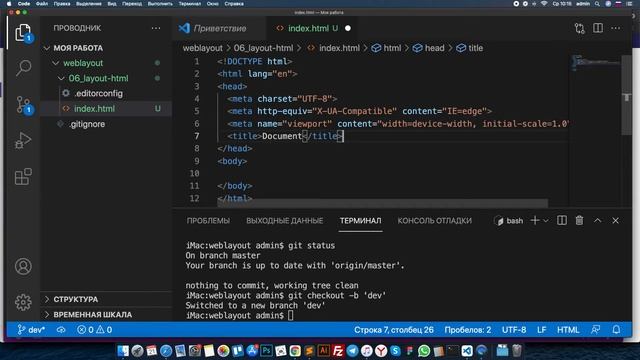This screenshot has width=640, height=360.
Task: Click title in the breadcrumb
Action: coord(476,48)
